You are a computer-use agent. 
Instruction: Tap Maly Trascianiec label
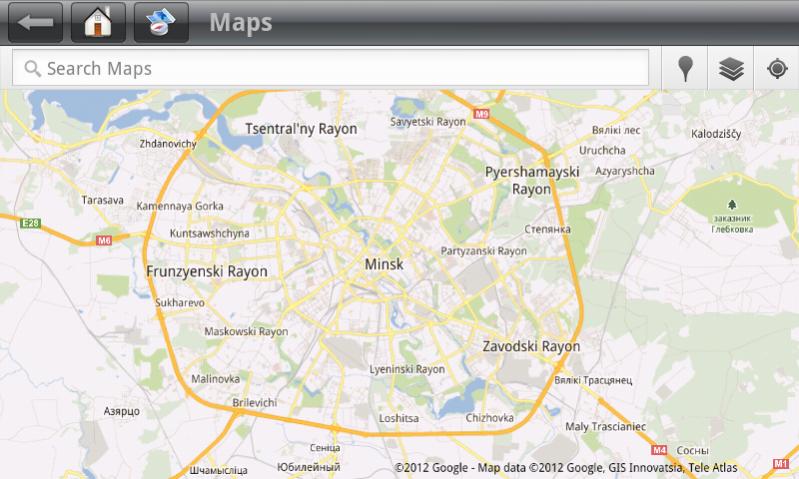pyautogui.click(x=605, y=427)
